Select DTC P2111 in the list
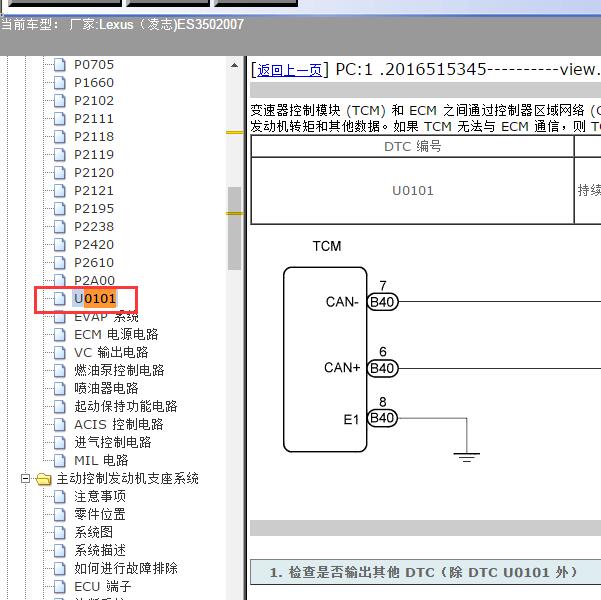This screenshot has height=600, width=601. click(x=94, y=119)
